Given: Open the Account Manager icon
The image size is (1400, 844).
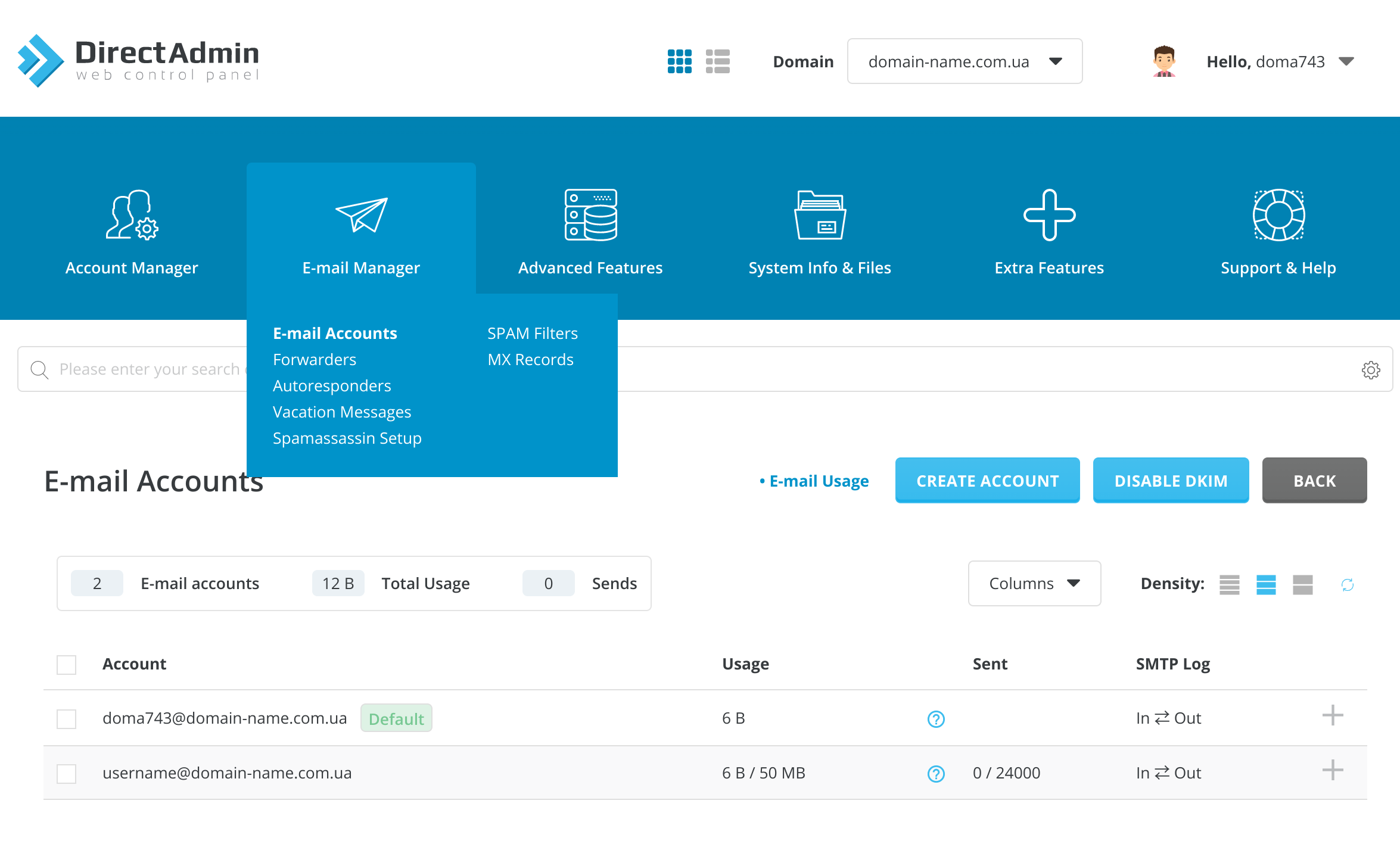Looking at the screenshot, I should pos(132,216).
